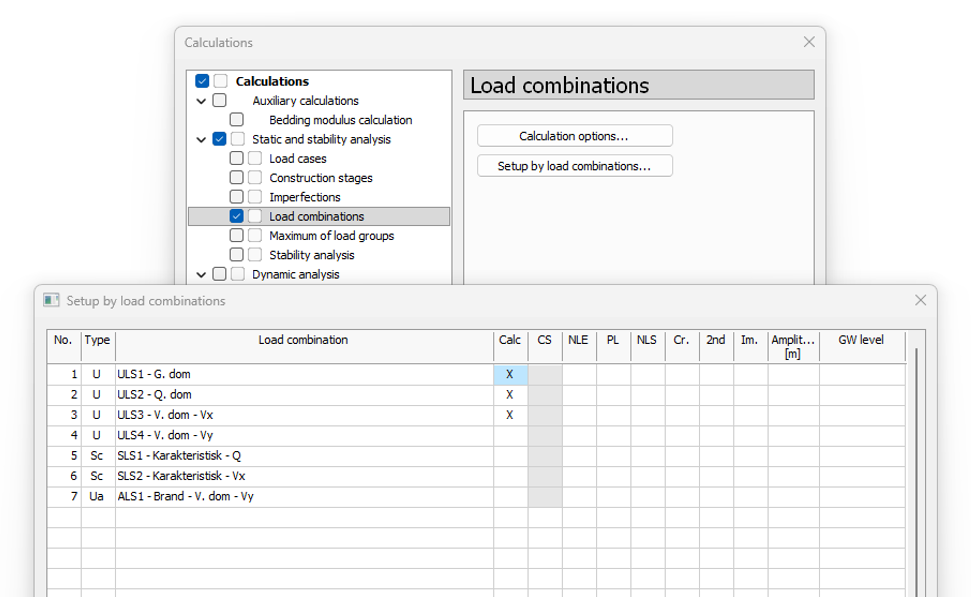Viewport: 971px width, 597px height.
Task: Select Bedding modulus calculation label
Action: click(x=341, y=120)
